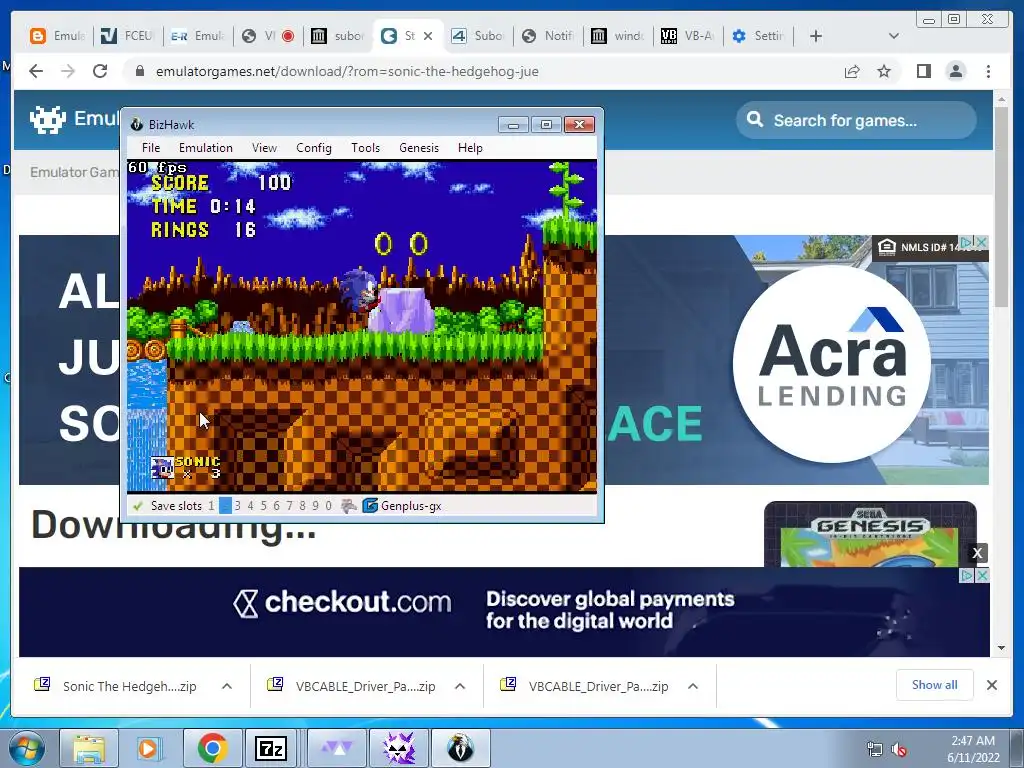
Task: Switch to the Notifi tab
Action: [548, 36]
